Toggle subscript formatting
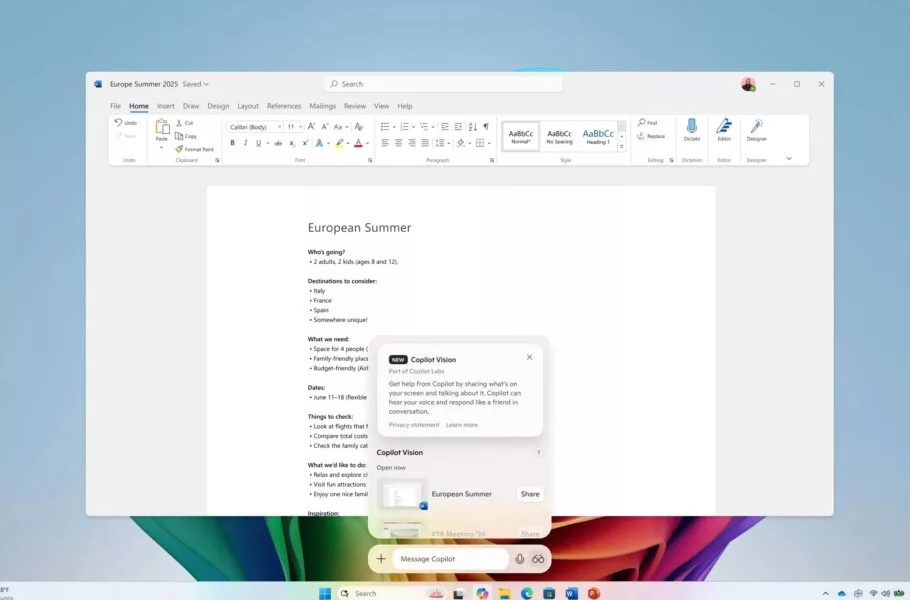The height and width of the screenshot is (600, 910). click(x=292, y=142)
